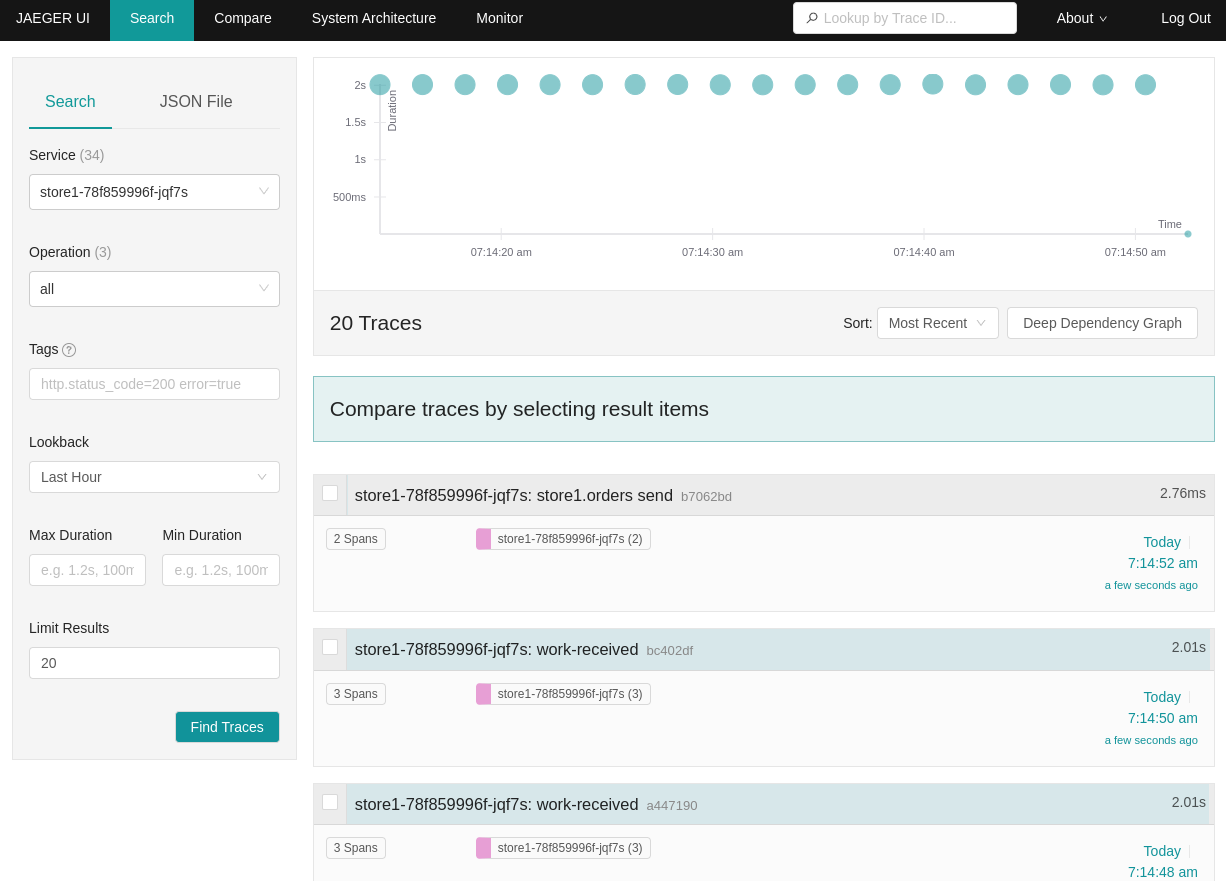Select the Search tab in the side panel
1226x881 pixels.
70,102
